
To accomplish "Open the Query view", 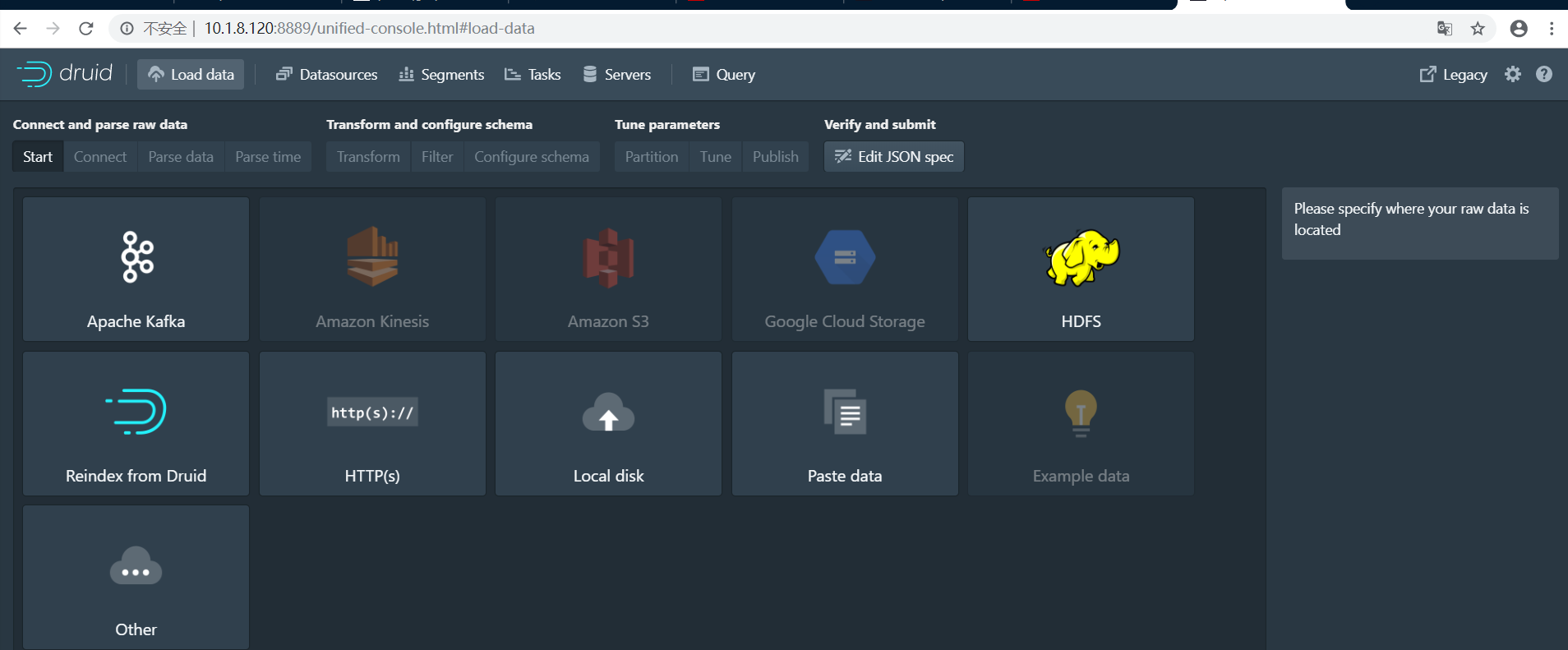I will click(x=724, y=74).
